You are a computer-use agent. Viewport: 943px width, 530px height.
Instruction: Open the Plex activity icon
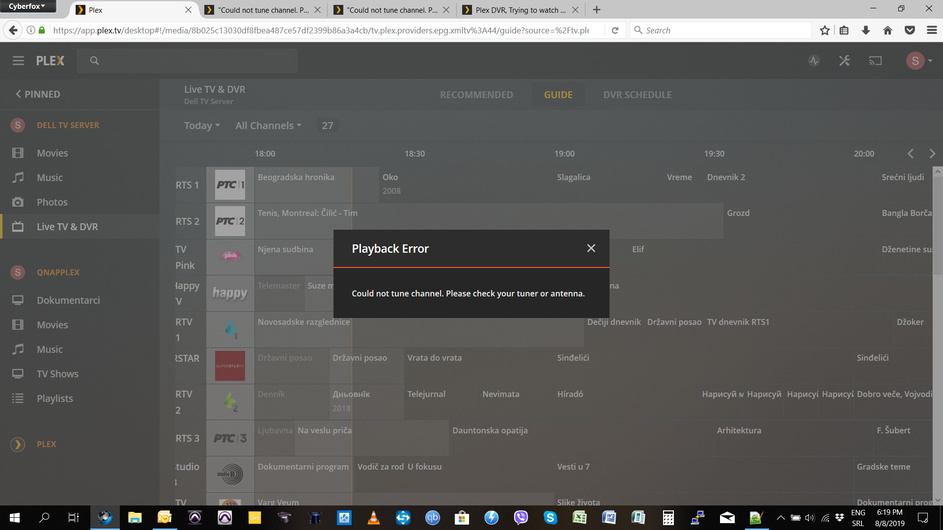coord(814,61)
